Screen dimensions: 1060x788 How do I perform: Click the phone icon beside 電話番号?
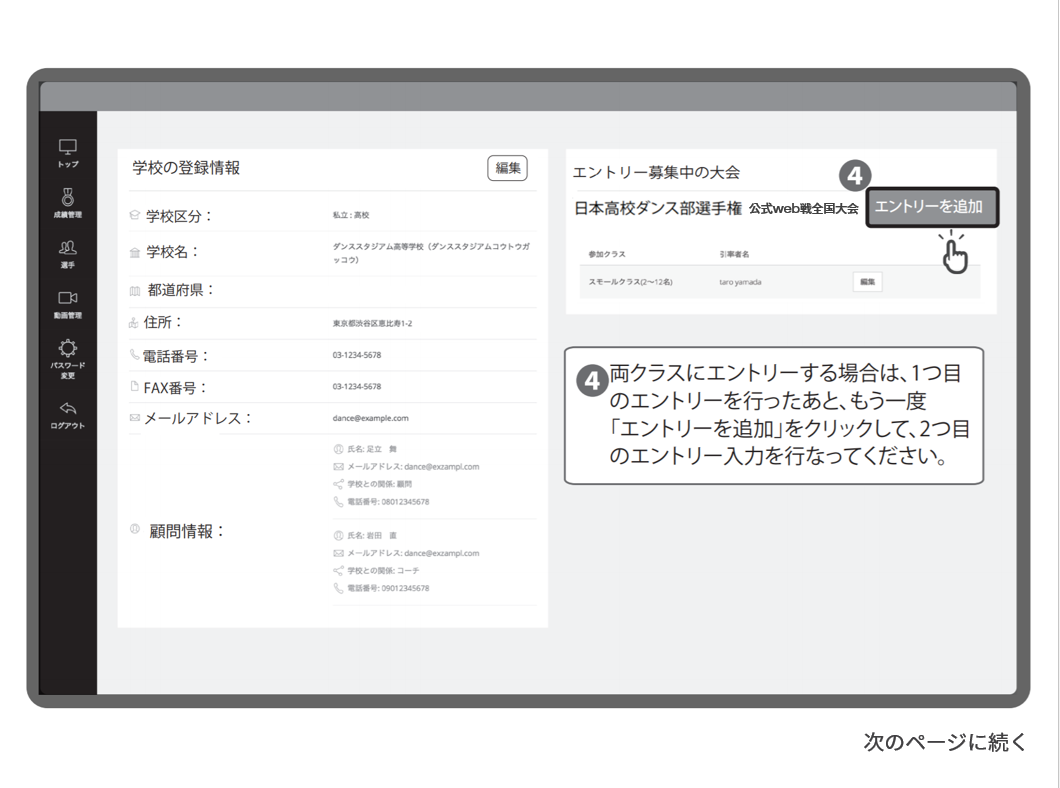(x=134, y=354)
